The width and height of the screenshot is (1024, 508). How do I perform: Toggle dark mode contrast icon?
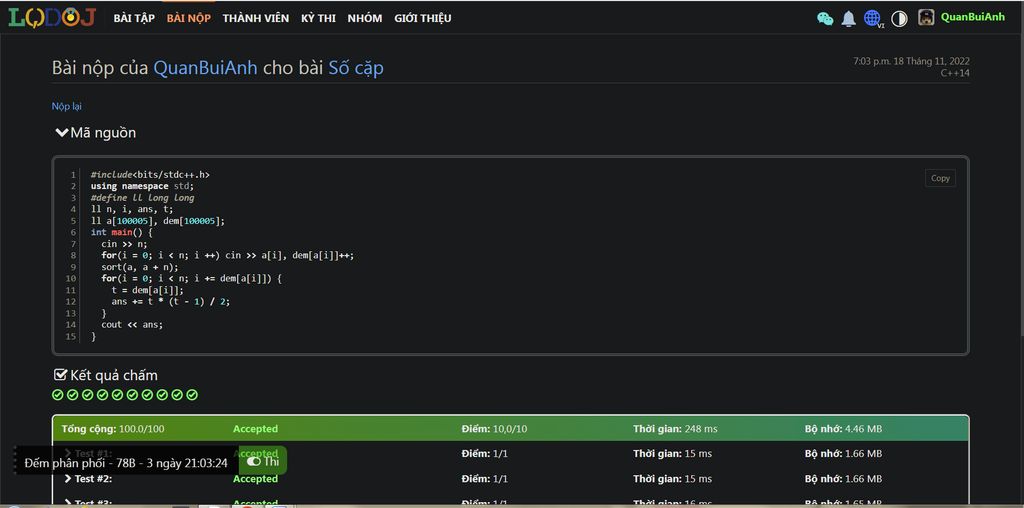pyautogui.click(x=899, y=18)
